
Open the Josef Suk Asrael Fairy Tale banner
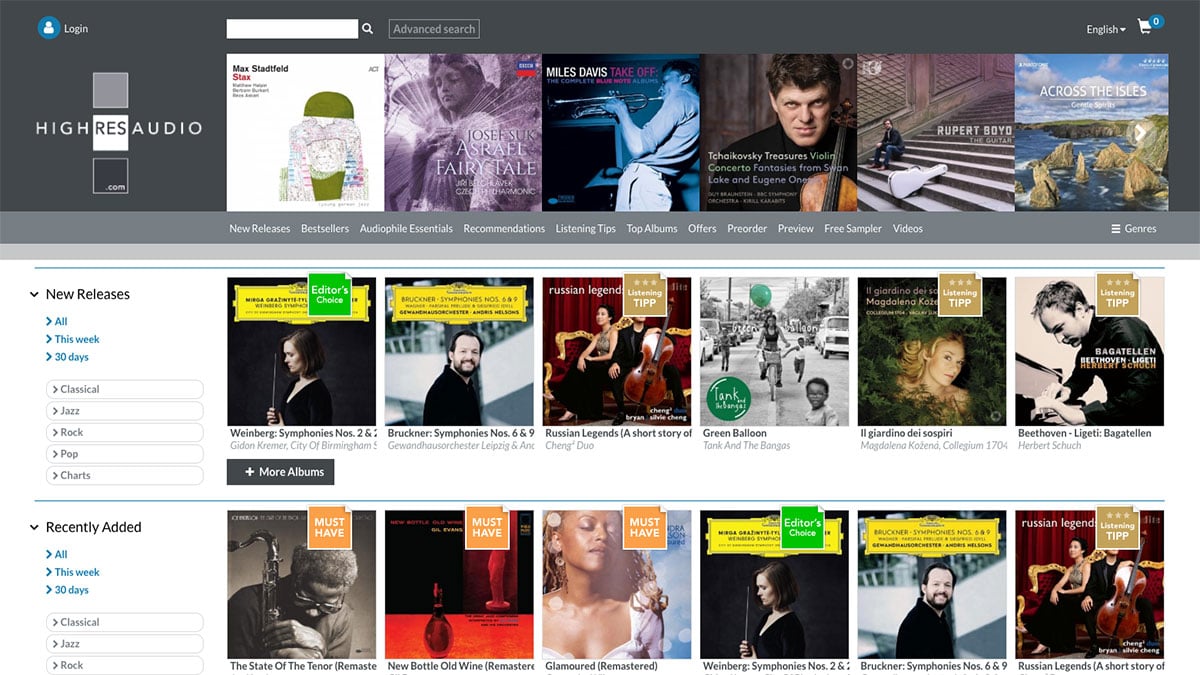point(463,133)
